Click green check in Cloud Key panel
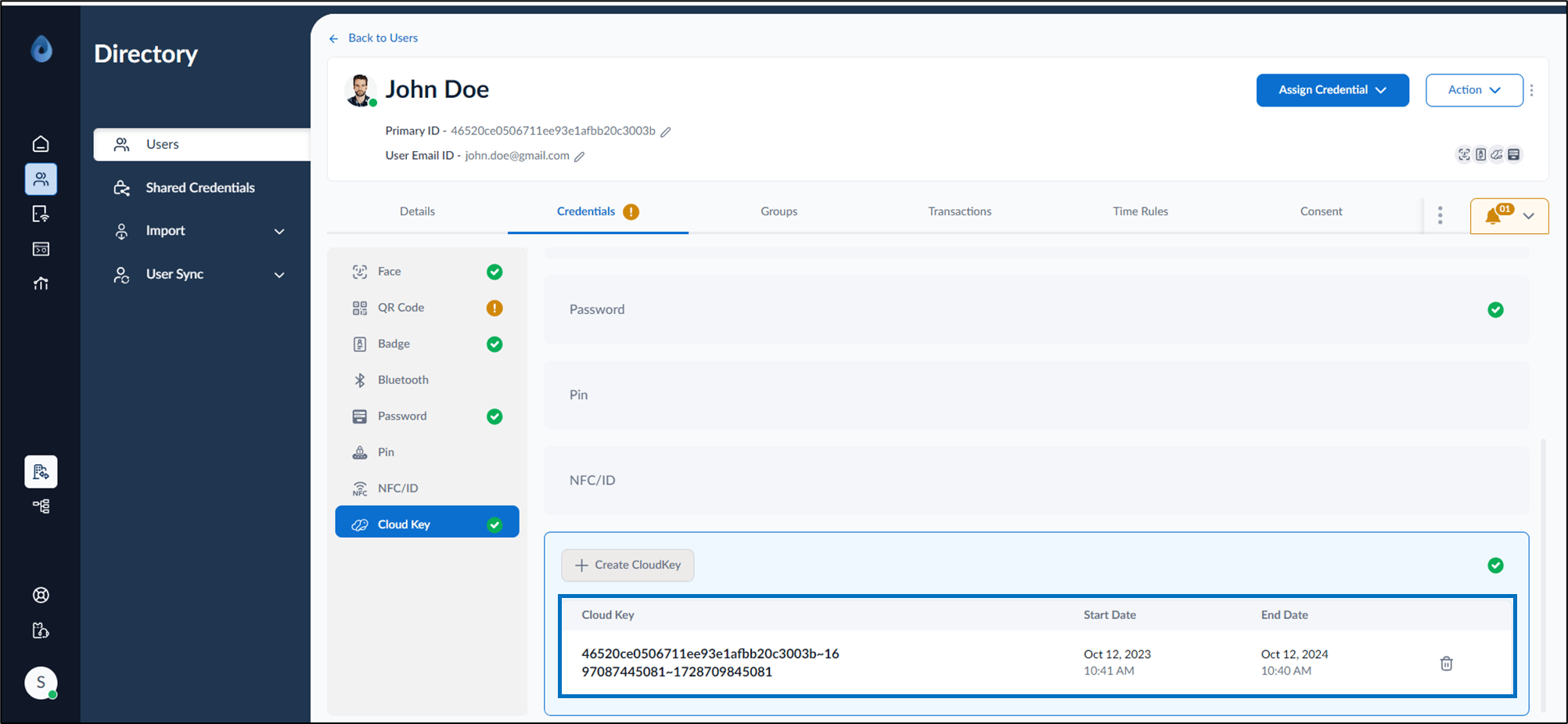This screenshot has height=724, width=1568. click(1495, 565)
